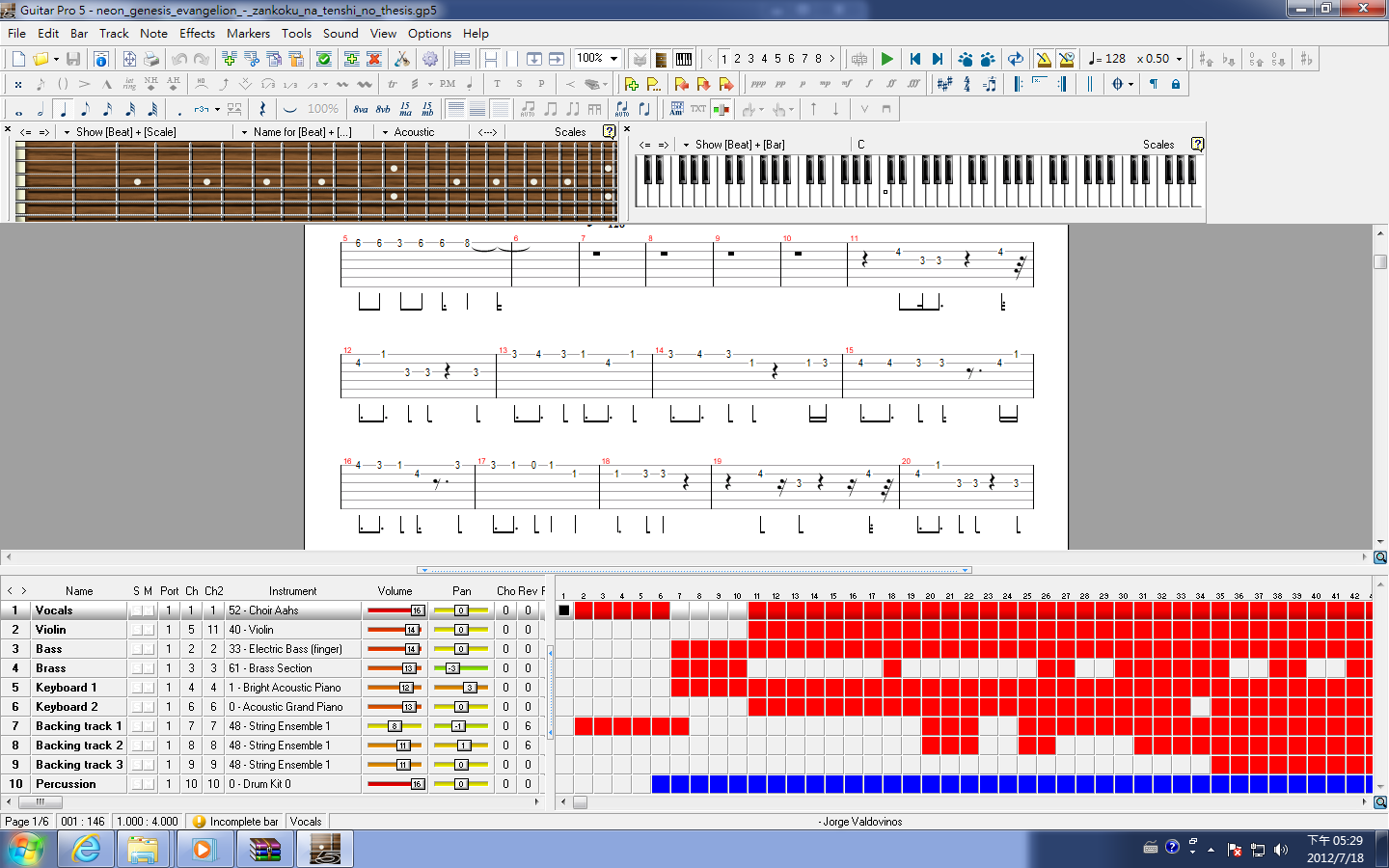
Task: Click the keyboard panel Scales button
Action: (1158, 145)
